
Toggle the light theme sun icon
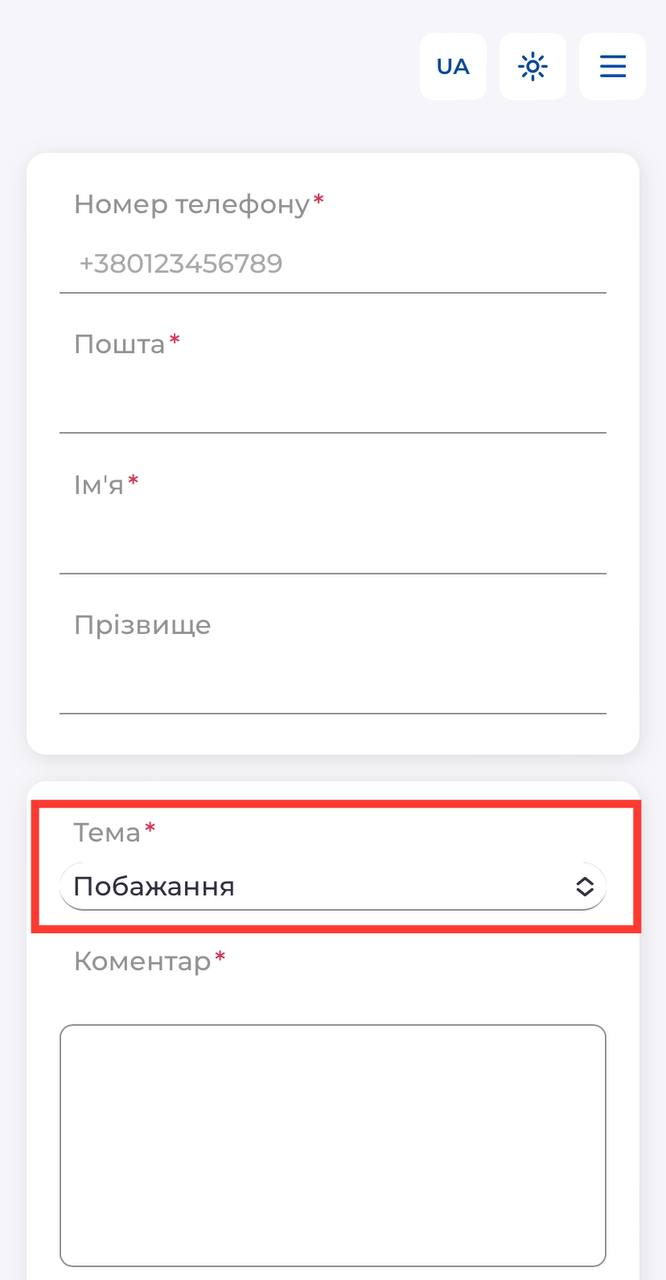point(532,67)
